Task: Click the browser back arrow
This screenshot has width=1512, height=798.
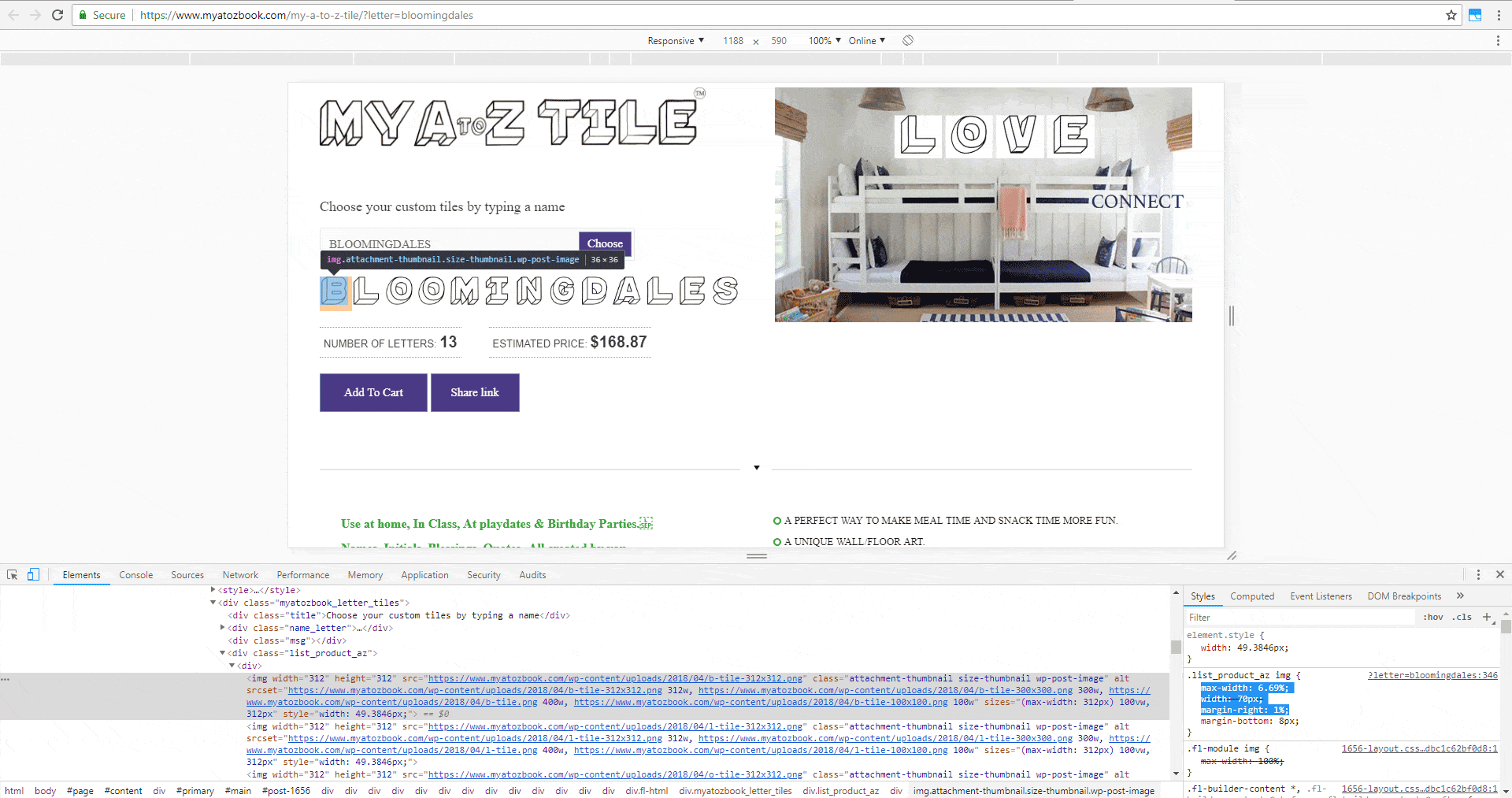Action: 13,15
